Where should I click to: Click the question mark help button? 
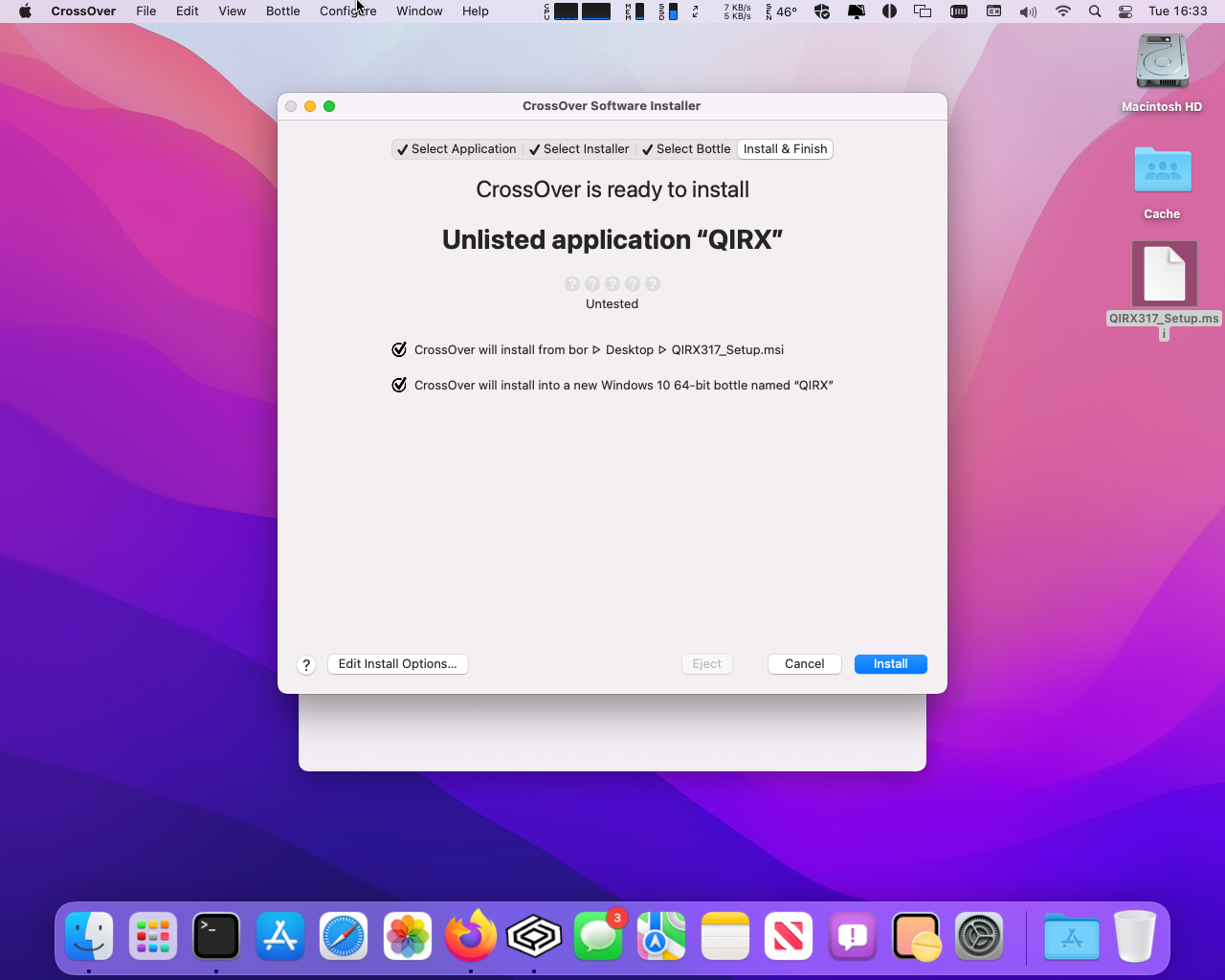coord(306,665)
